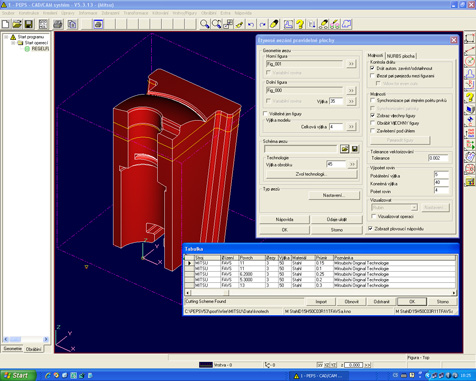Select the Zoom magnifier tool
Screen dimensions: 476x381
click(204, 24)
